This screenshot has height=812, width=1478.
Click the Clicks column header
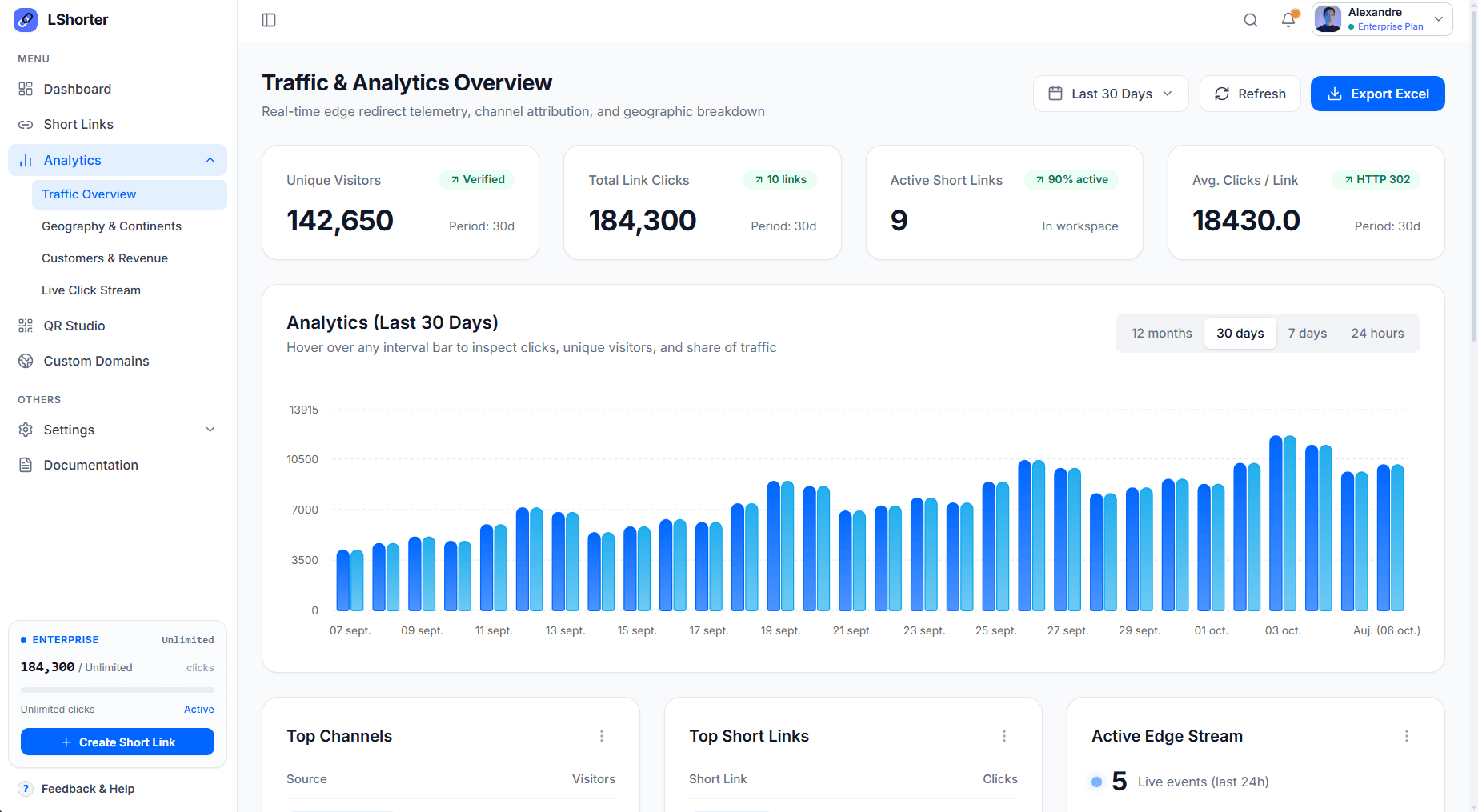[x=1000, y=779]
